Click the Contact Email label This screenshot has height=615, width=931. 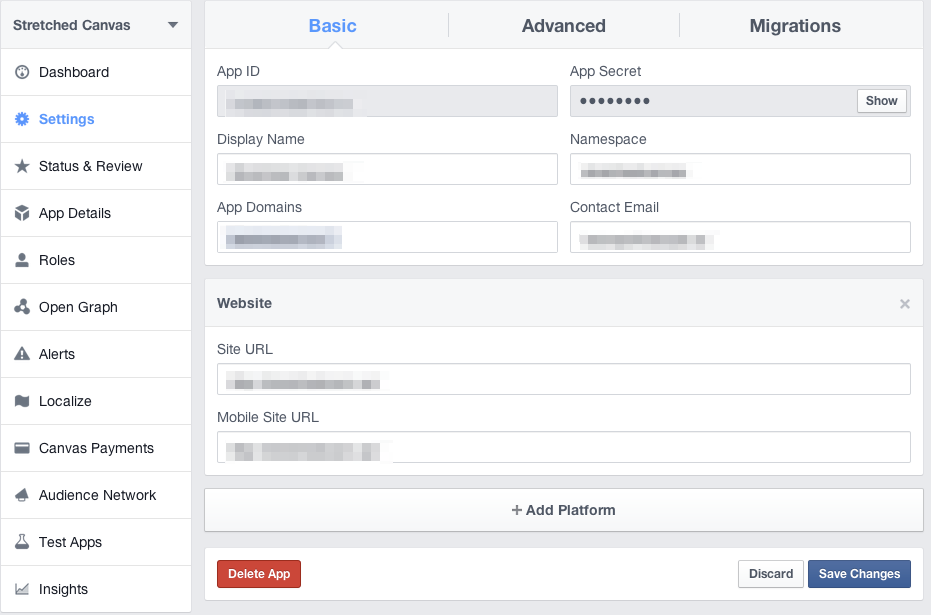click(615, 207)
